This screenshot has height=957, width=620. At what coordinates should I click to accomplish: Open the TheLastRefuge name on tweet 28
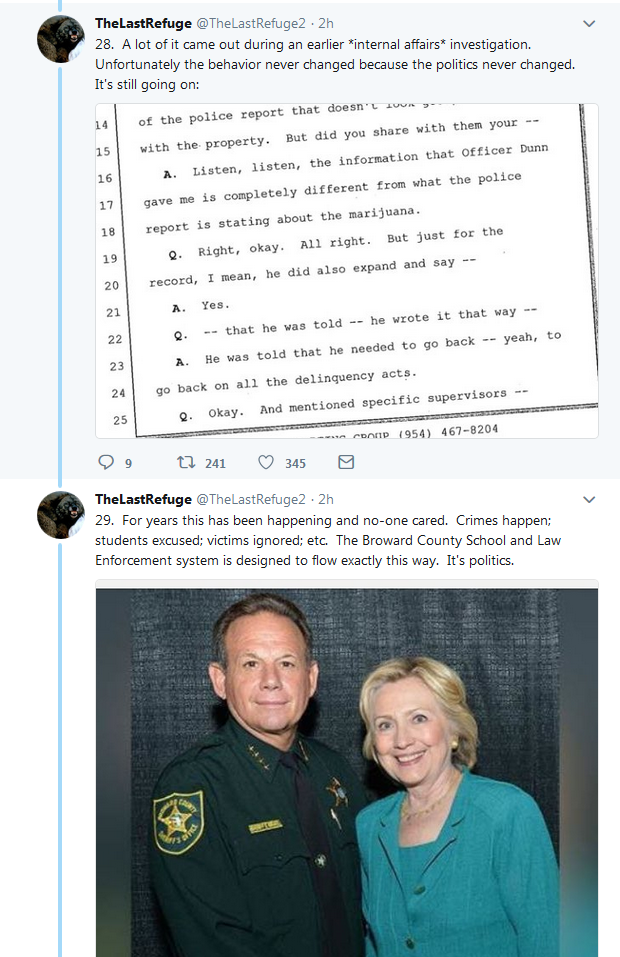143,23
